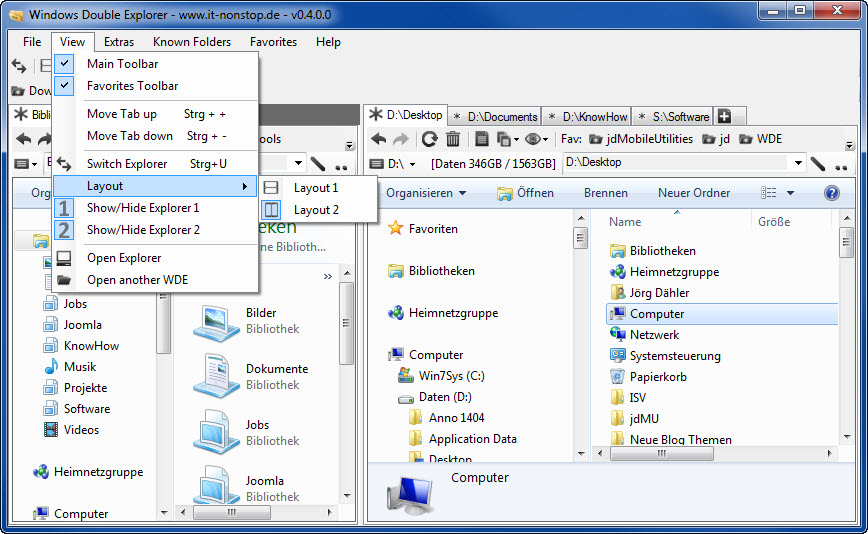Switch to the D:\Documents tab

[495, 116]
